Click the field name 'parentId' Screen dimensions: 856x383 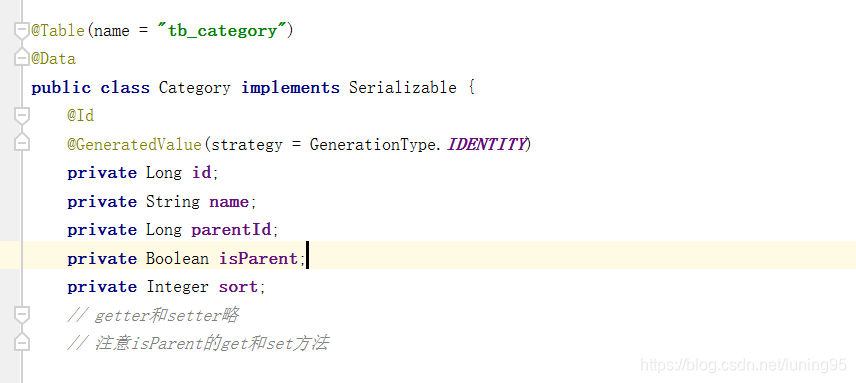tap(231, 230)
